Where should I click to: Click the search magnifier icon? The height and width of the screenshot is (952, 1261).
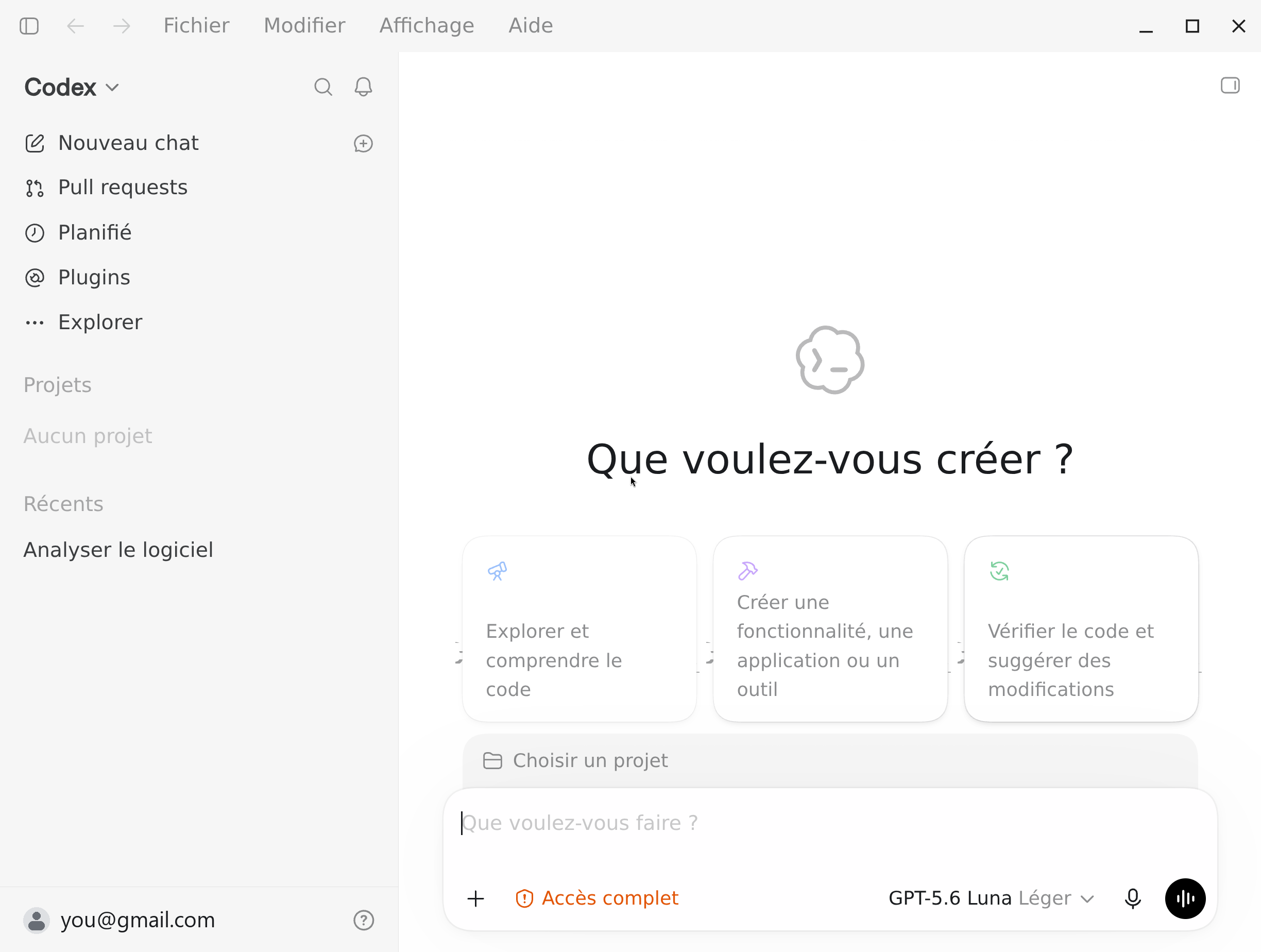323,87
